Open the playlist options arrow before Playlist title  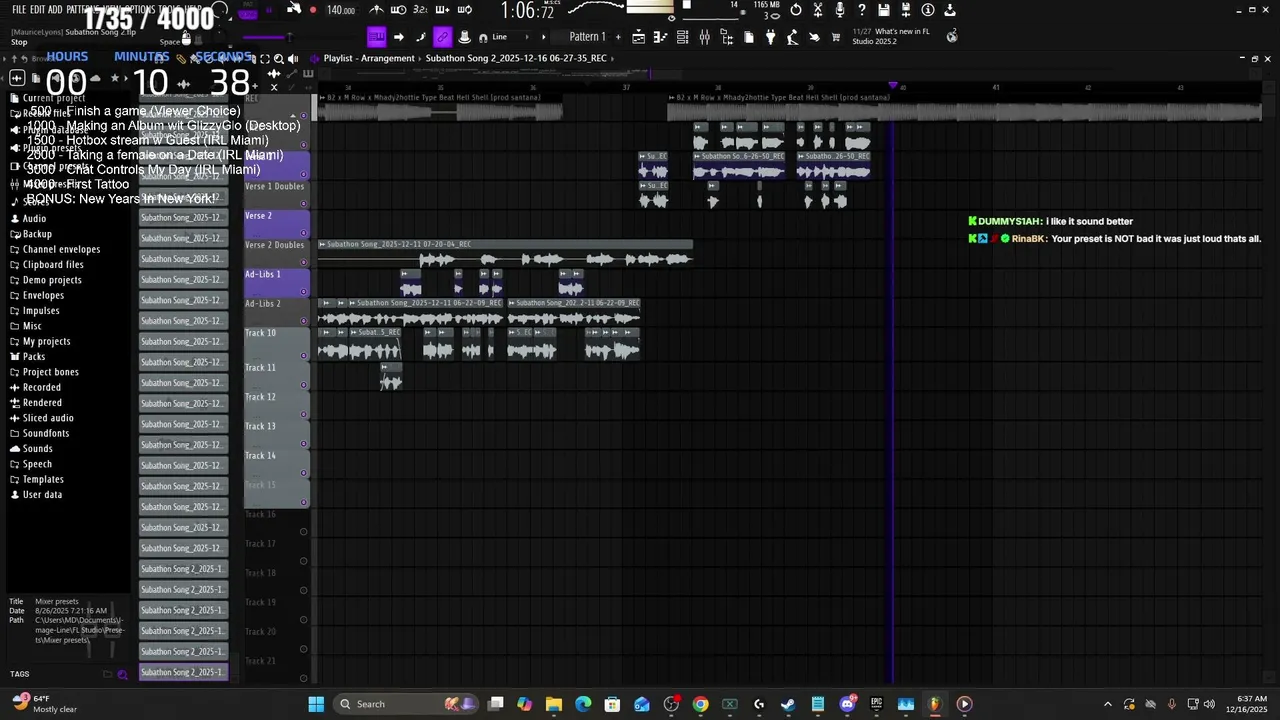314,58
